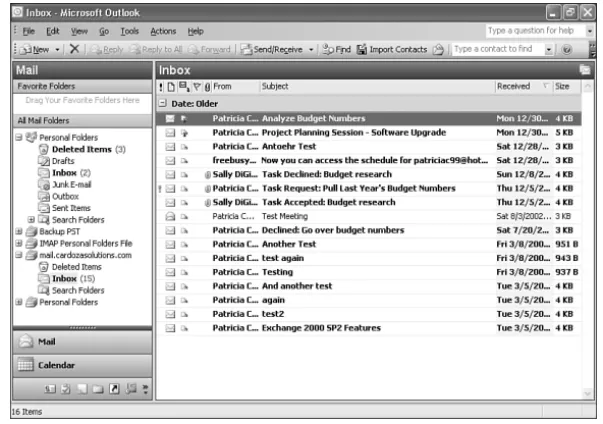Open the Exchange 2000 SP2 Features message
This screenshot has height=424, width=603.
tap(368, 328)
